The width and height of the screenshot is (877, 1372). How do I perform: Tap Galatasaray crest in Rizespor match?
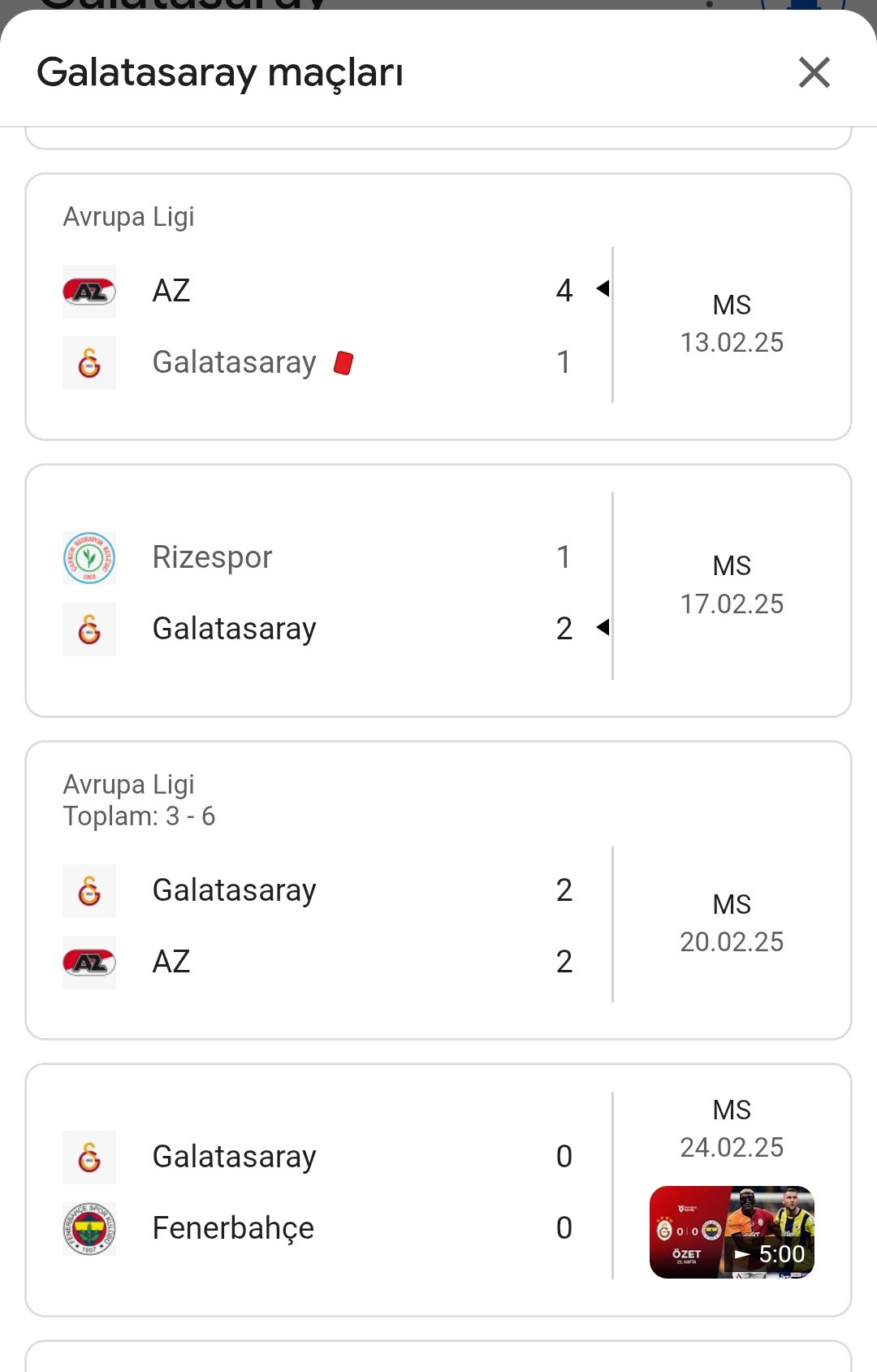tap(89, 630)
